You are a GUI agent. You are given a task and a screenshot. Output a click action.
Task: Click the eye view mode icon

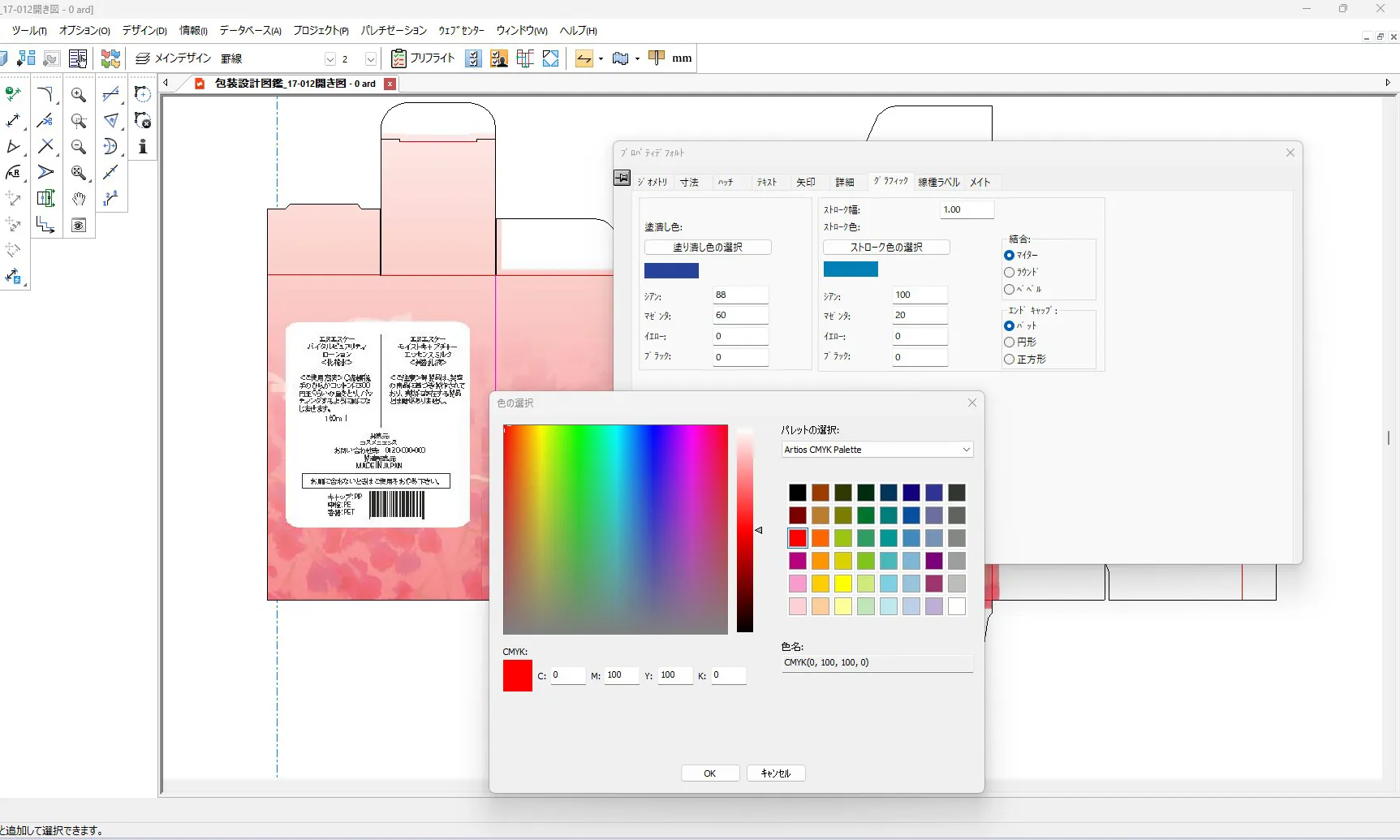click(x=79, y=225)
